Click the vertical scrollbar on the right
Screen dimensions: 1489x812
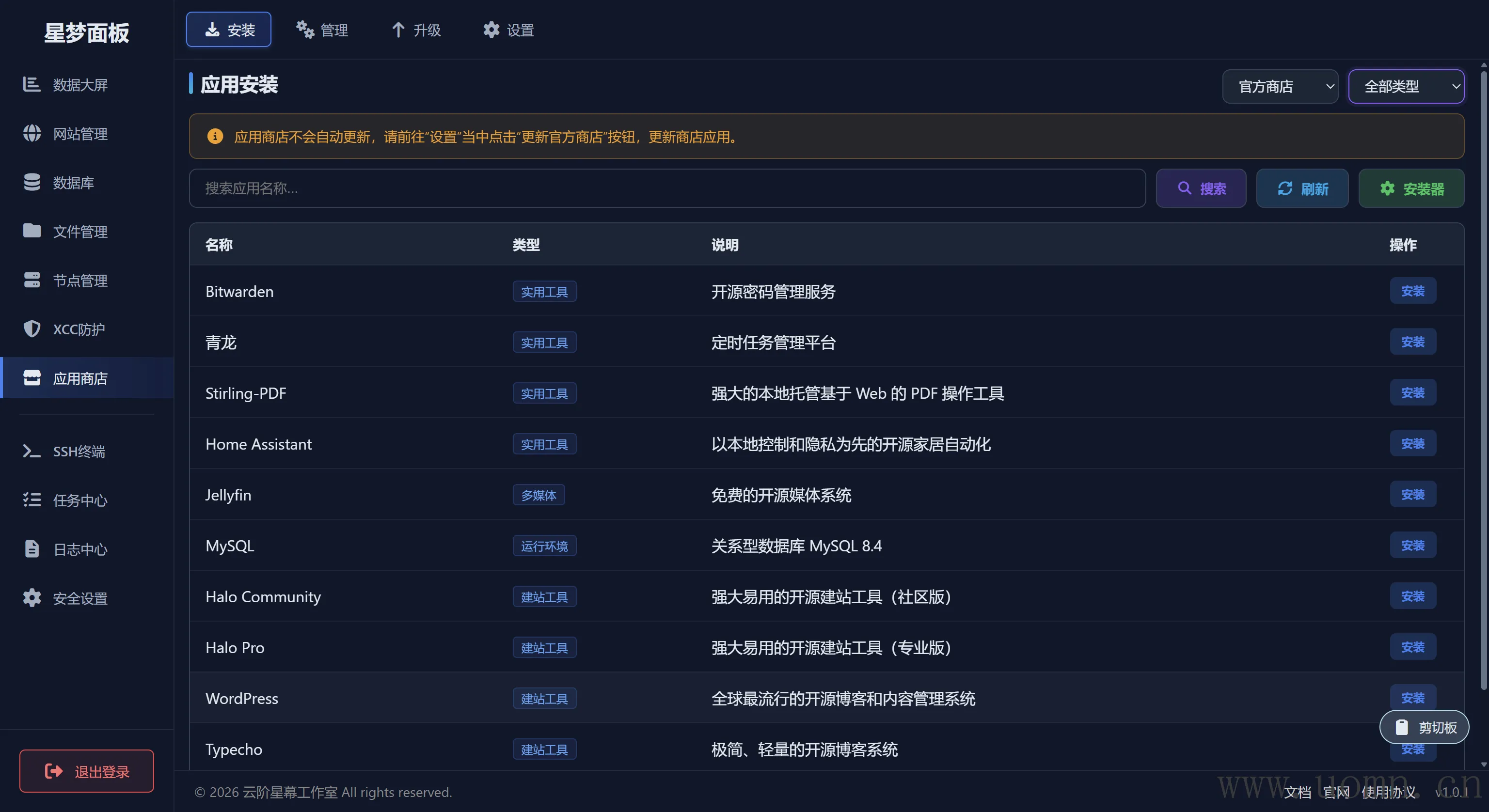coord(1483,375)
